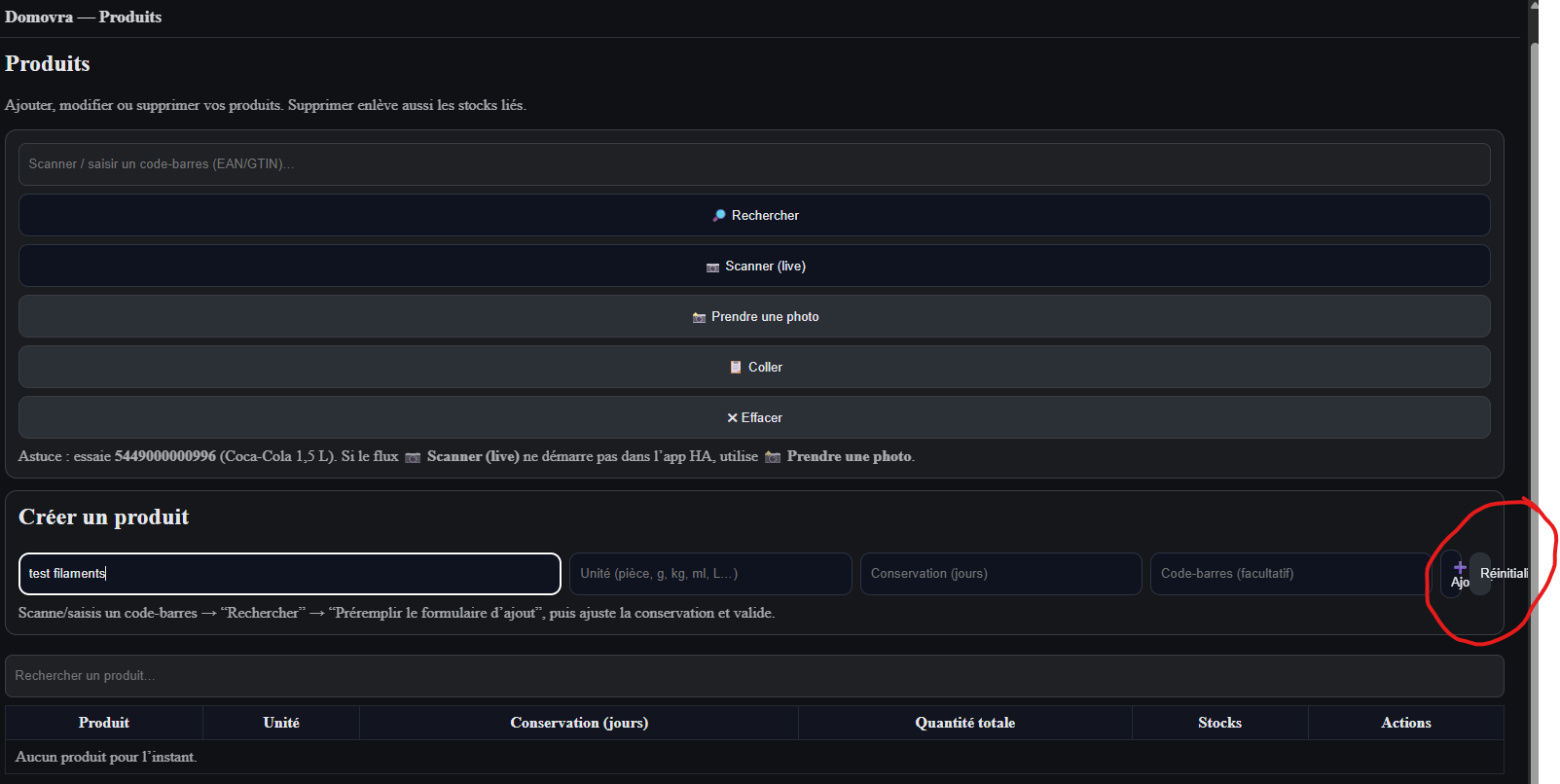Click the Prendre une photo camera icon
The height and width of the screenshot is (784, 1560).
coord(699,317)
